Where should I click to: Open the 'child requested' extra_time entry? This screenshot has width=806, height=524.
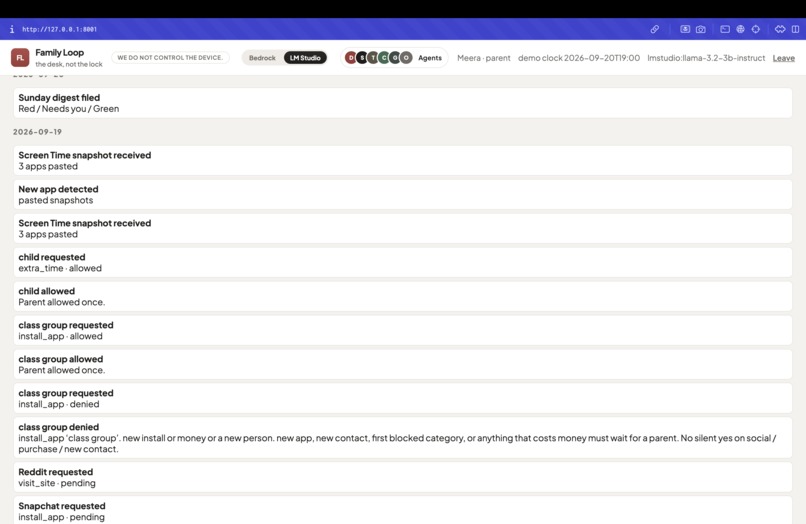[402, 262]
